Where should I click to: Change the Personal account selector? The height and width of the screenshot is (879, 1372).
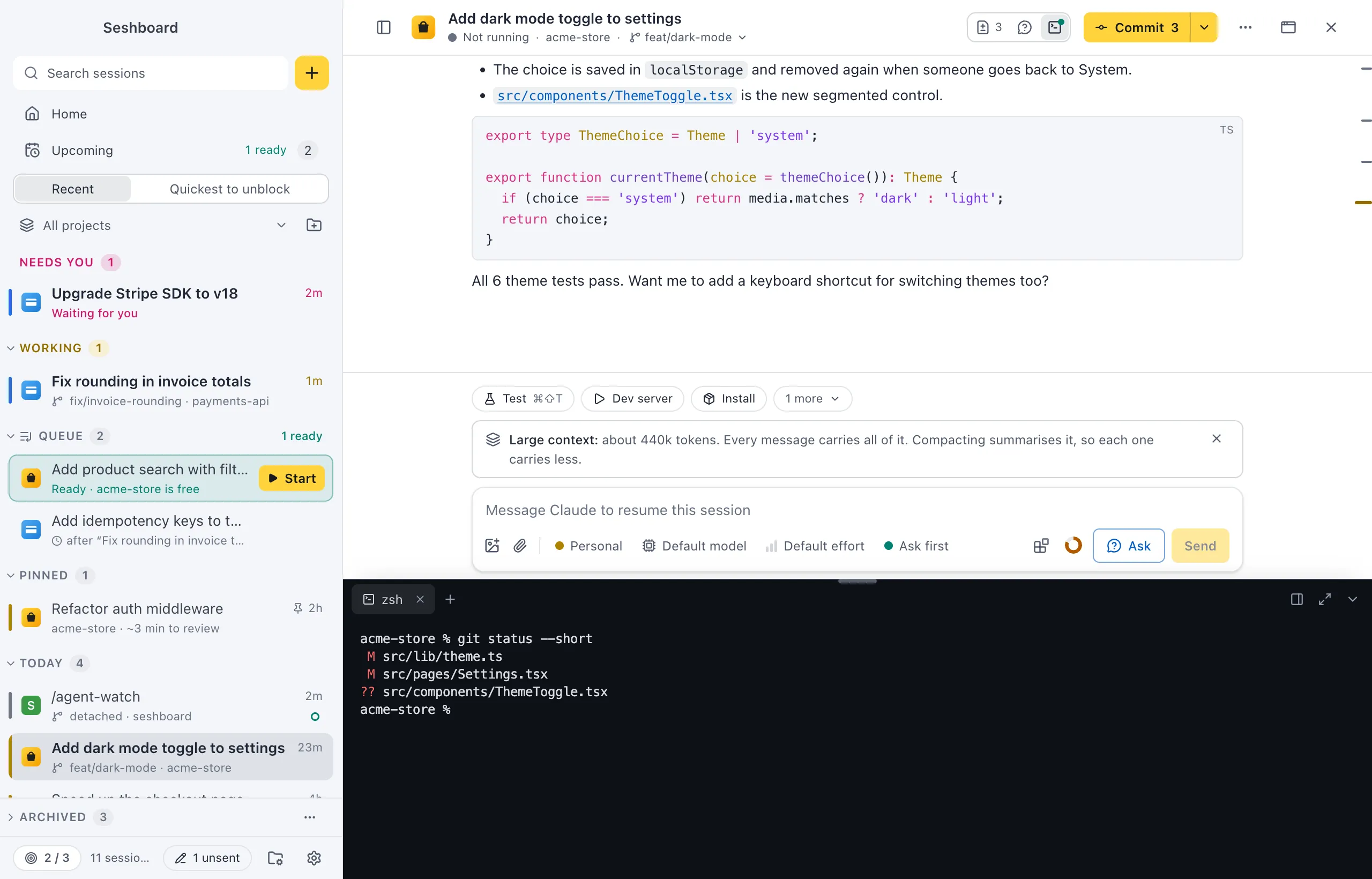(588, 546)
